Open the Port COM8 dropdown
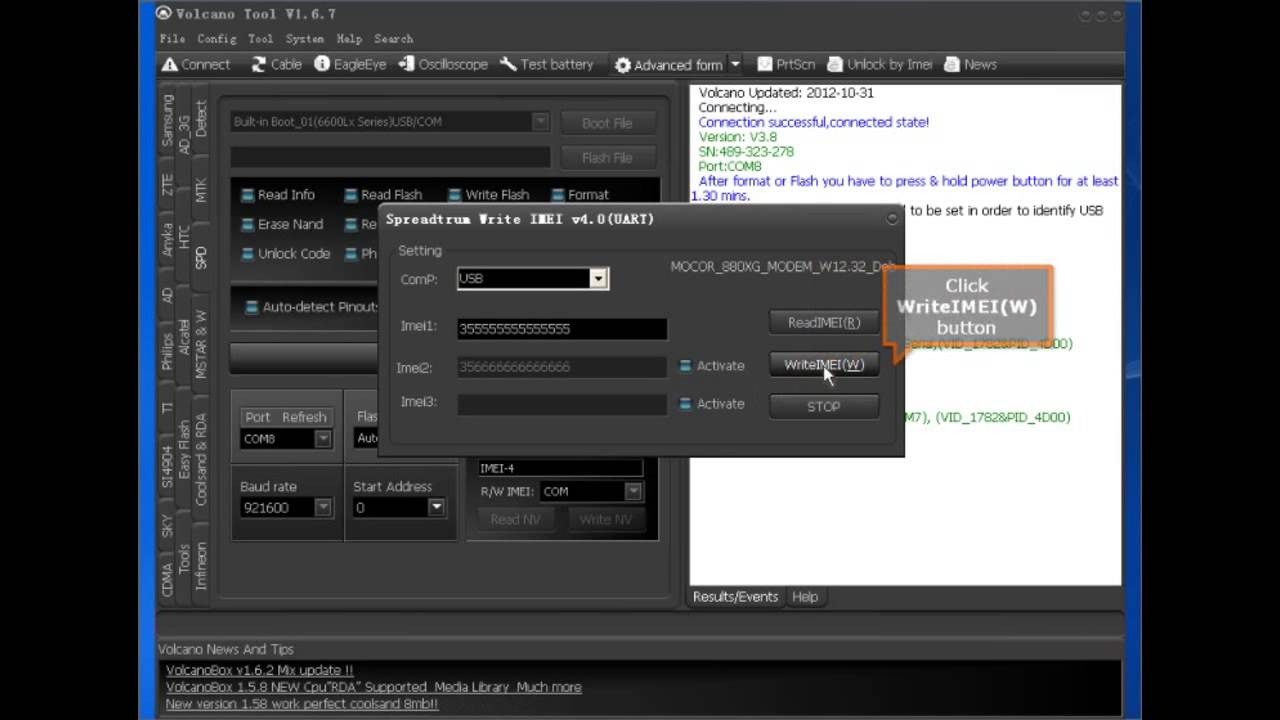The height and width of the screenshot is (720, 1280). 323,439
